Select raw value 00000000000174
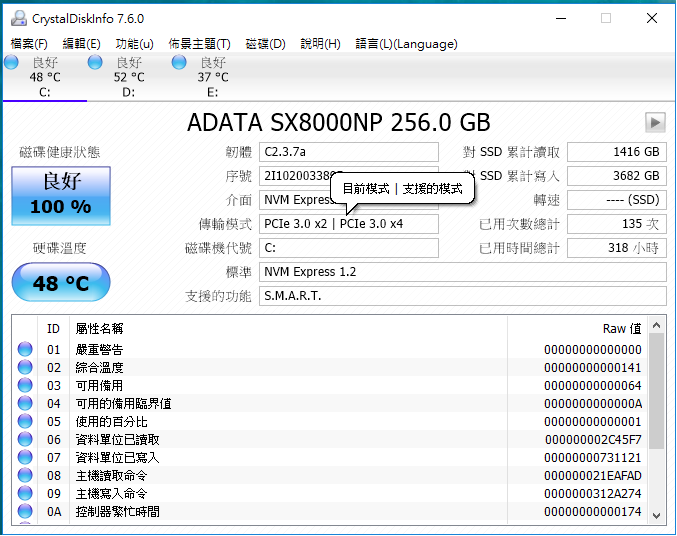The image size is (677, 536). [x=593, y=511]
